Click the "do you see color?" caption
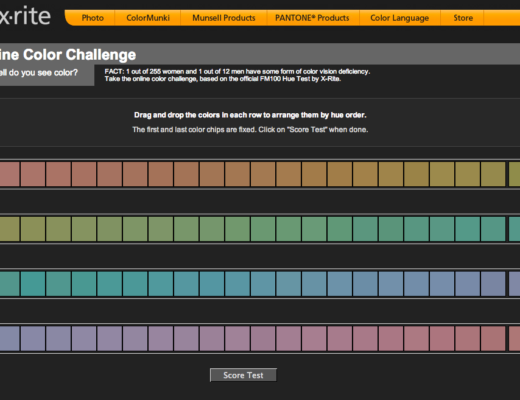The height and width of the screenshot is (400, 520). coord(39,72)
